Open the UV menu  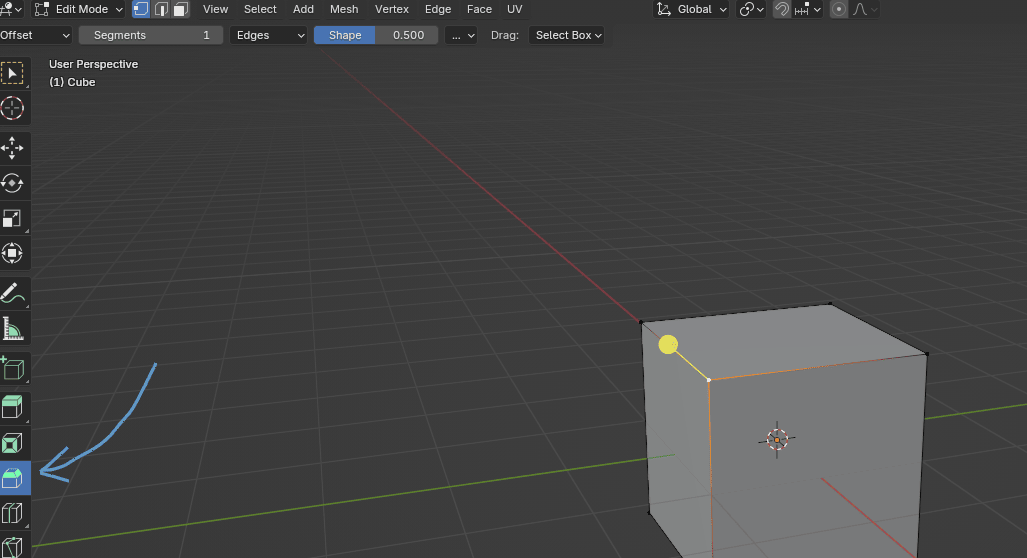point(514,9)
